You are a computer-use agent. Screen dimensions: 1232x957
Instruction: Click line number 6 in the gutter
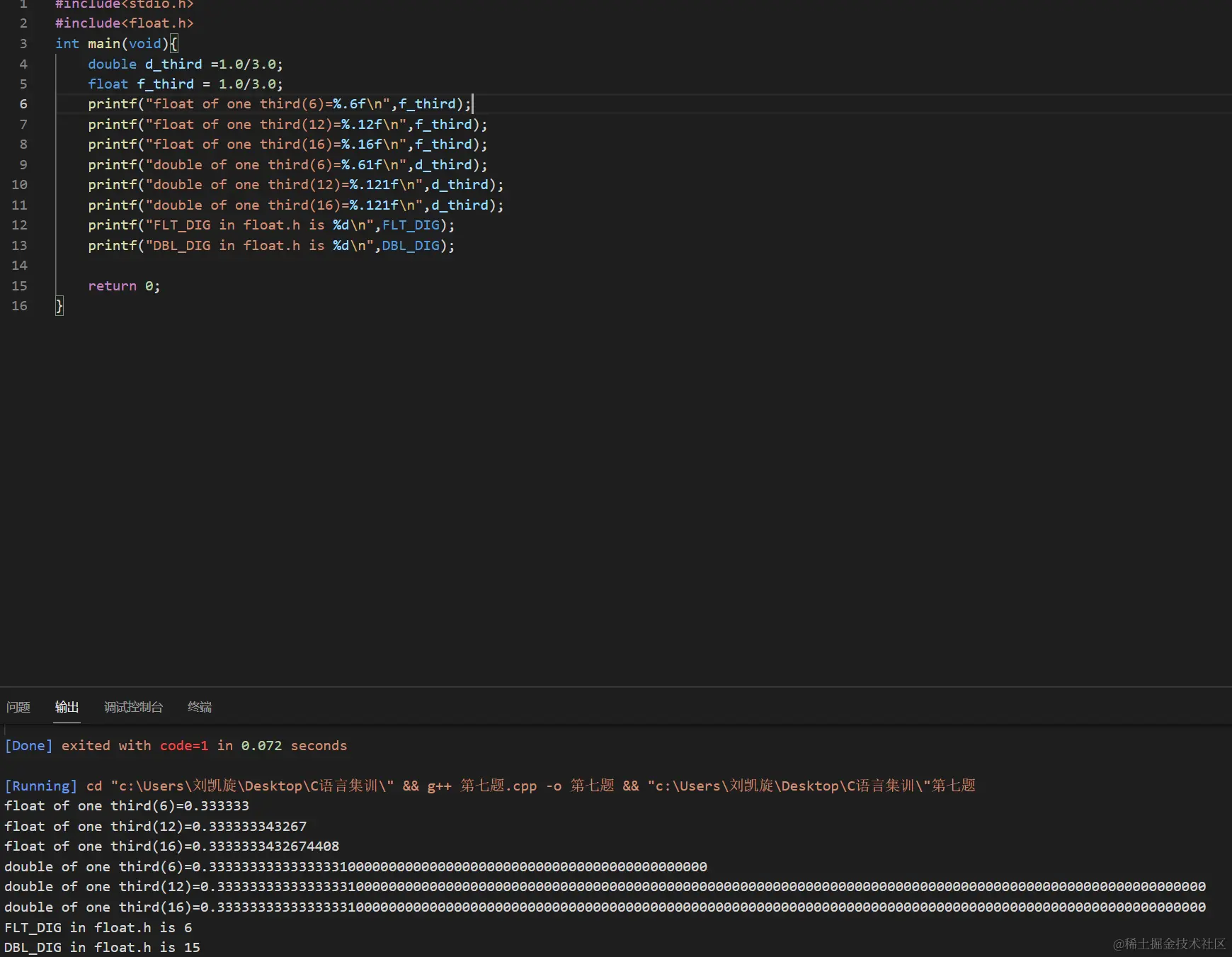(x=23, y=104)
